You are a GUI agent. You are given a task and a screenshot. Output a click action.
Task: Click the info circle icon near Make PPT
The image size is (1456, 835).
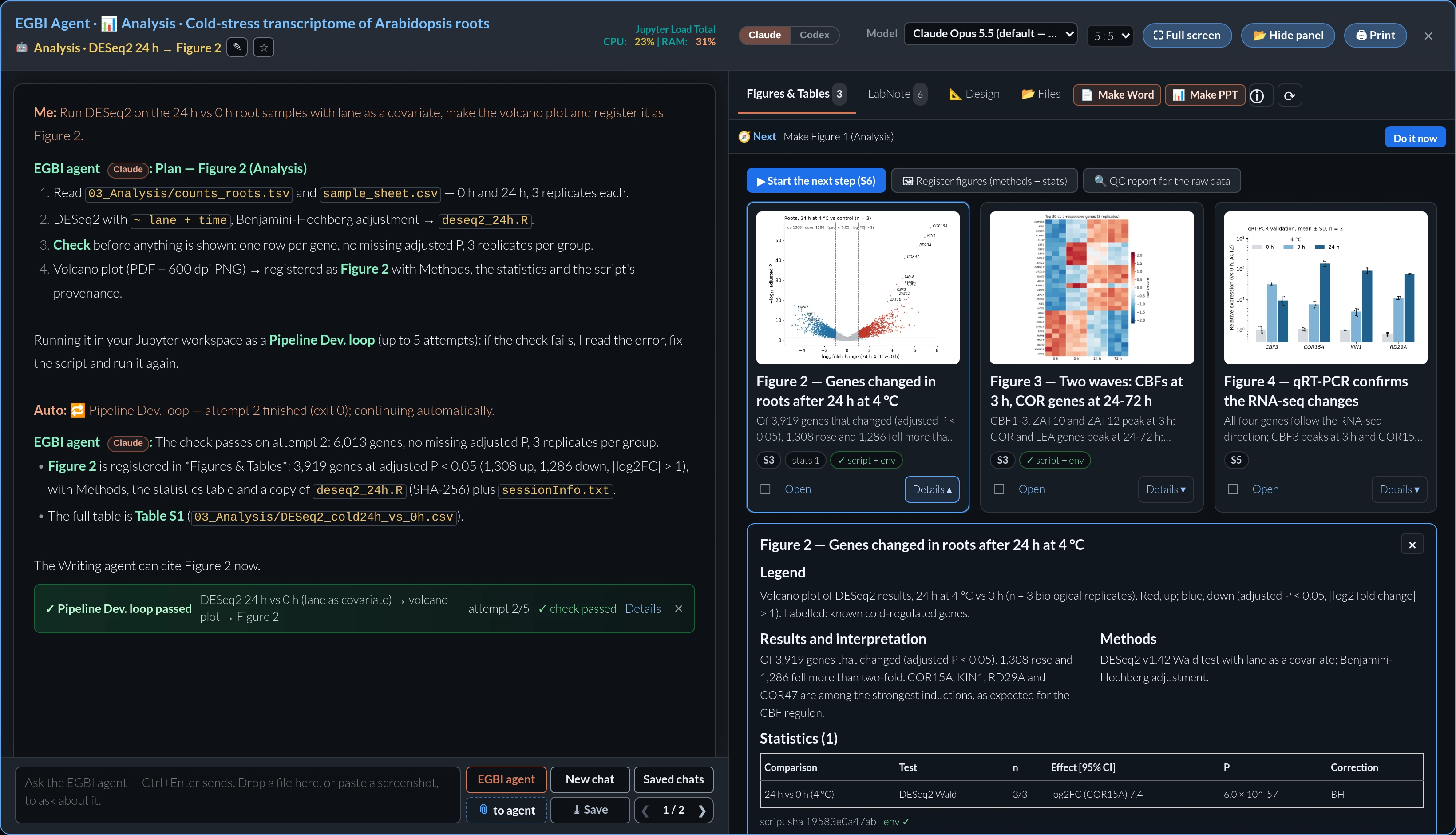click(1257, 95)
